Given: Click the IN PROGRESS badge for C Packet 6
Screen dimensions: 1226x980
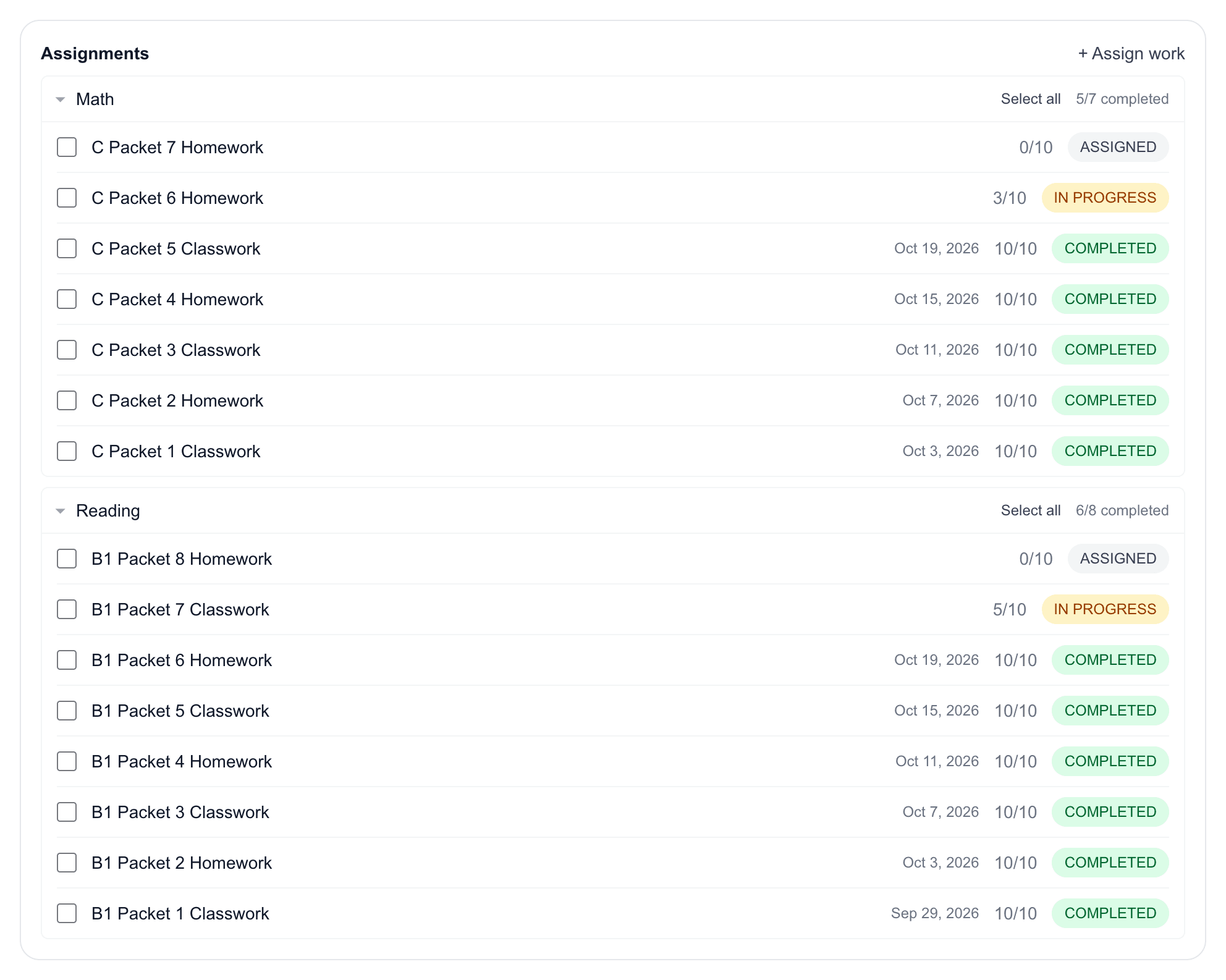Looking at the screenshot, I should 1105,198.
